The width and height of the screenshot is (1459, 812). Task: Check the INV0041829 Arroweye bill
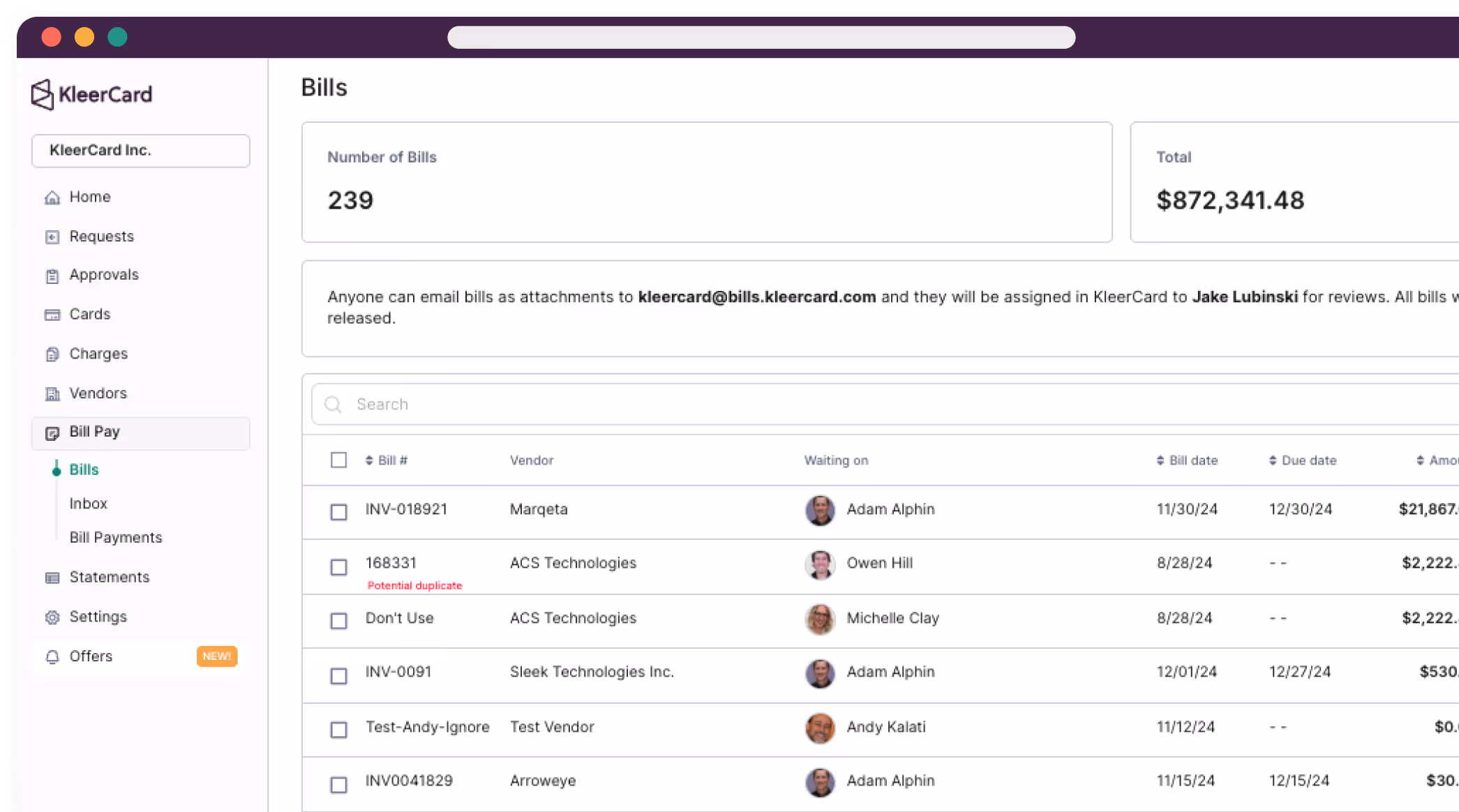(338, 785)
